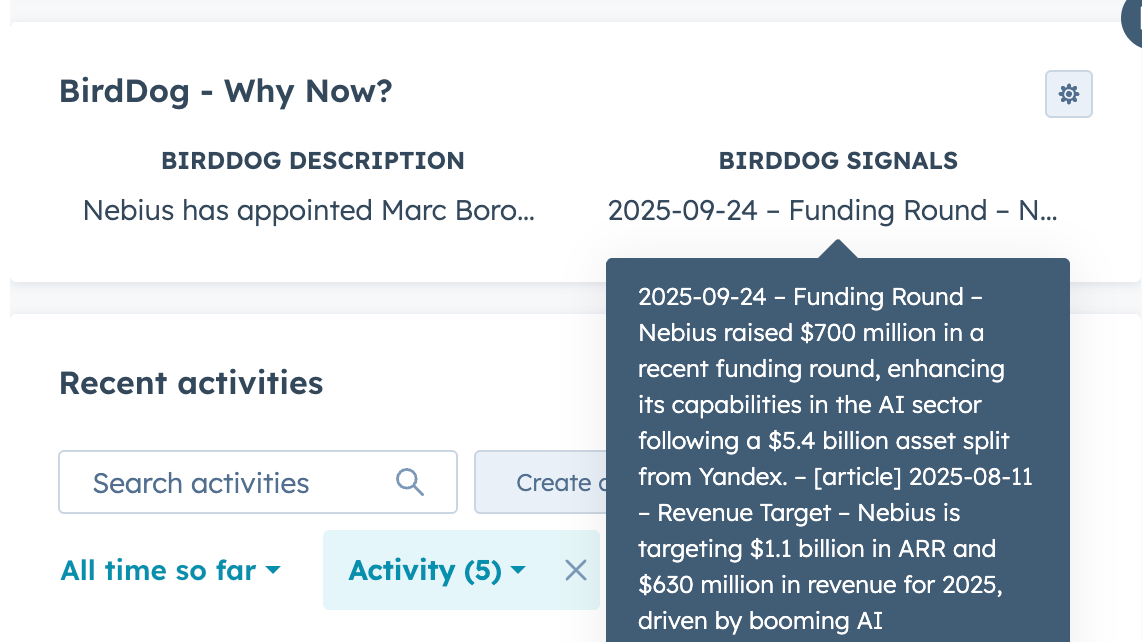The height and width of the screenshot is (642, 1142).
Task: Select the BIRDDOG SIGNALS property label
Action: pos(838,160)
